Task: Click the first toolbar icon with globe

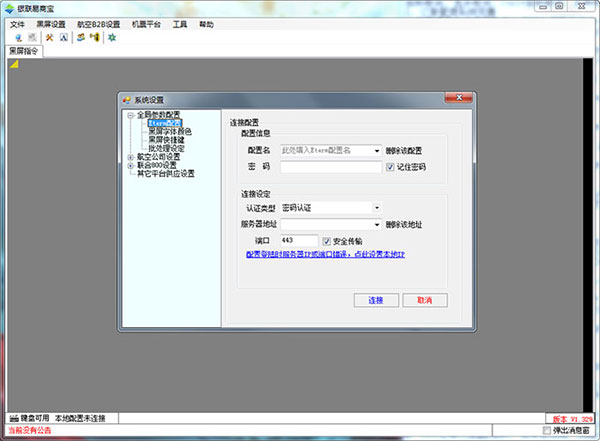Action: tap(18, 37)
